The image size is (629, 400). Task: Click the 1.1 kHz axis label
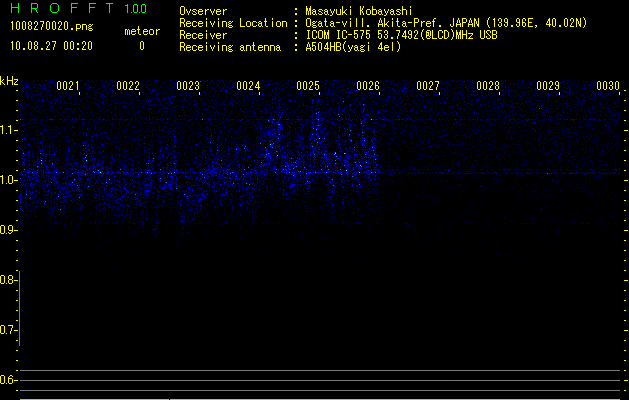pyautogui.click(x=7, y=130)
